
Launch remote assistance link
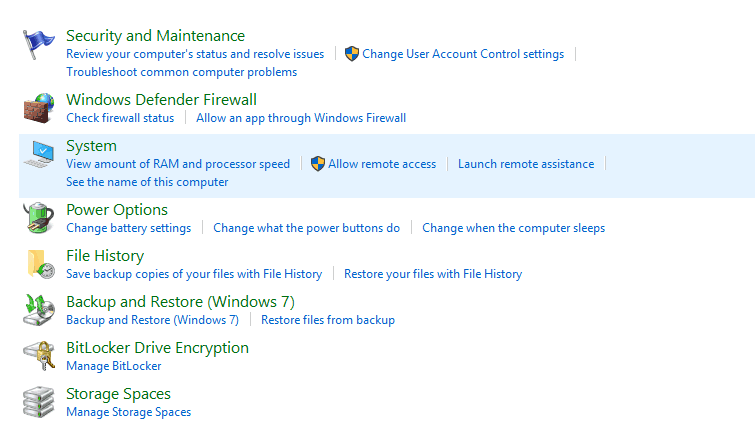[526, 164]
